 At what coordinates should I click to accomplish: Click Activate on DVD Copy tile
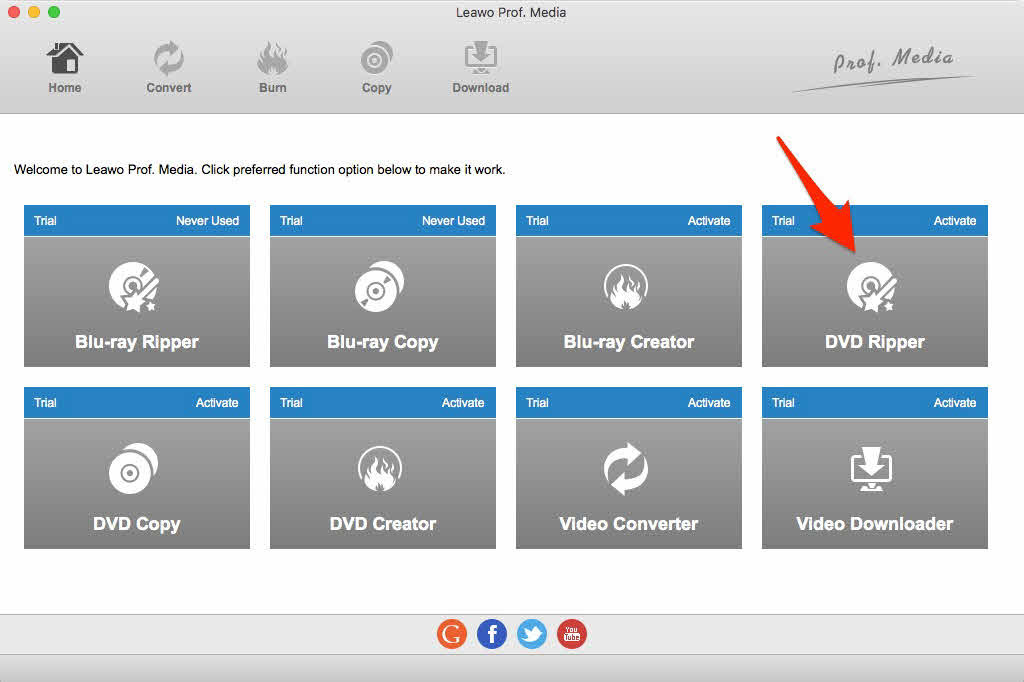click(217, 402)
